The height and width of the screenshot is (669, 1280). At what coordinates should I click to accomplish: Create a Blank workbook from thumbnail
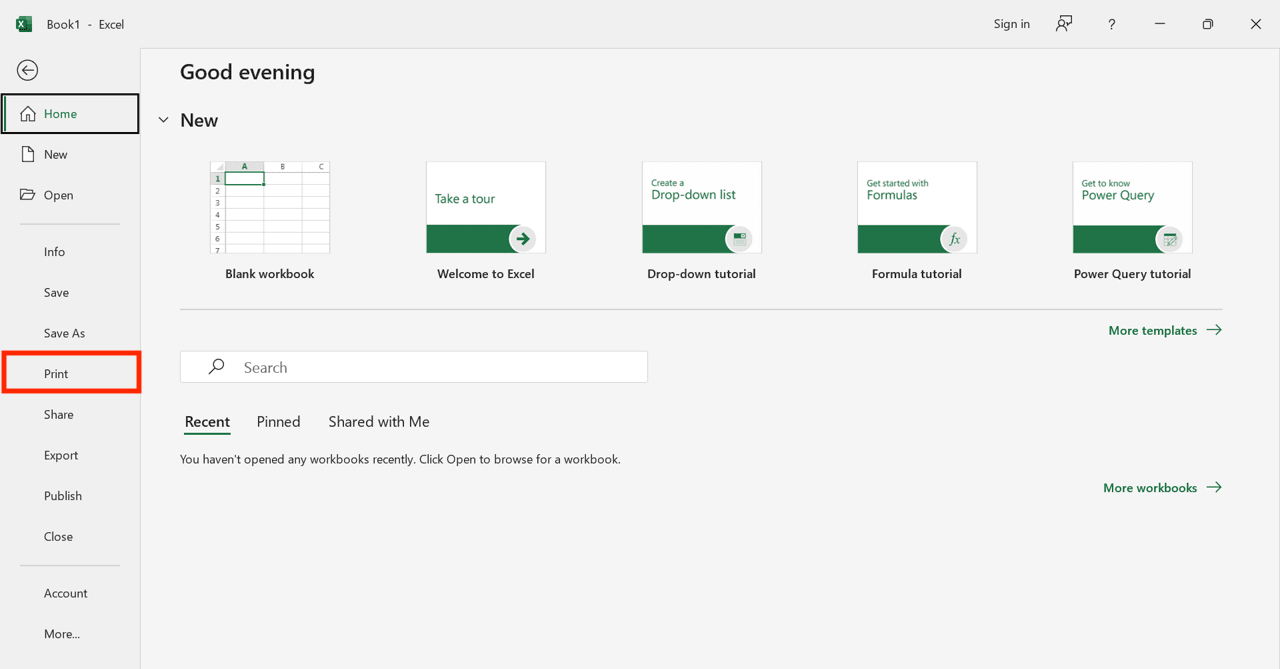[x=270, y=207]
